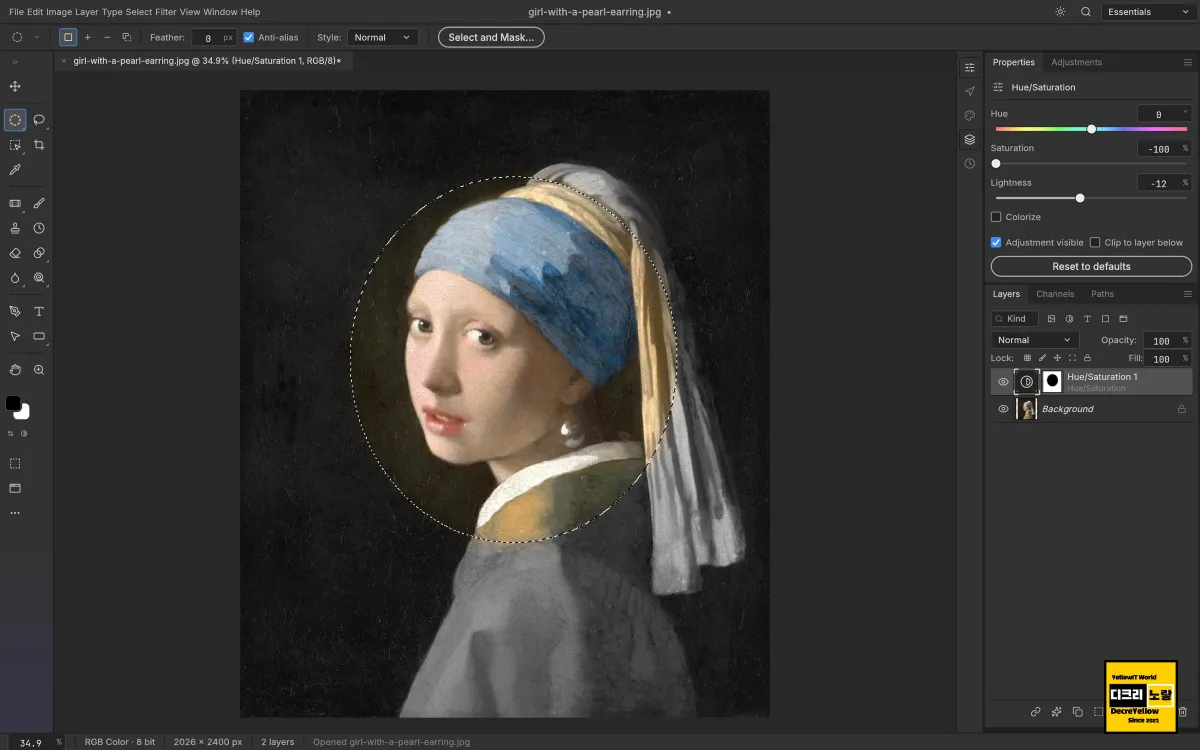Hide the Hue/Saturation 1 layer
Image resolution: width=1200 pixels, height=750 pixels.
(x=1003, y=381)
